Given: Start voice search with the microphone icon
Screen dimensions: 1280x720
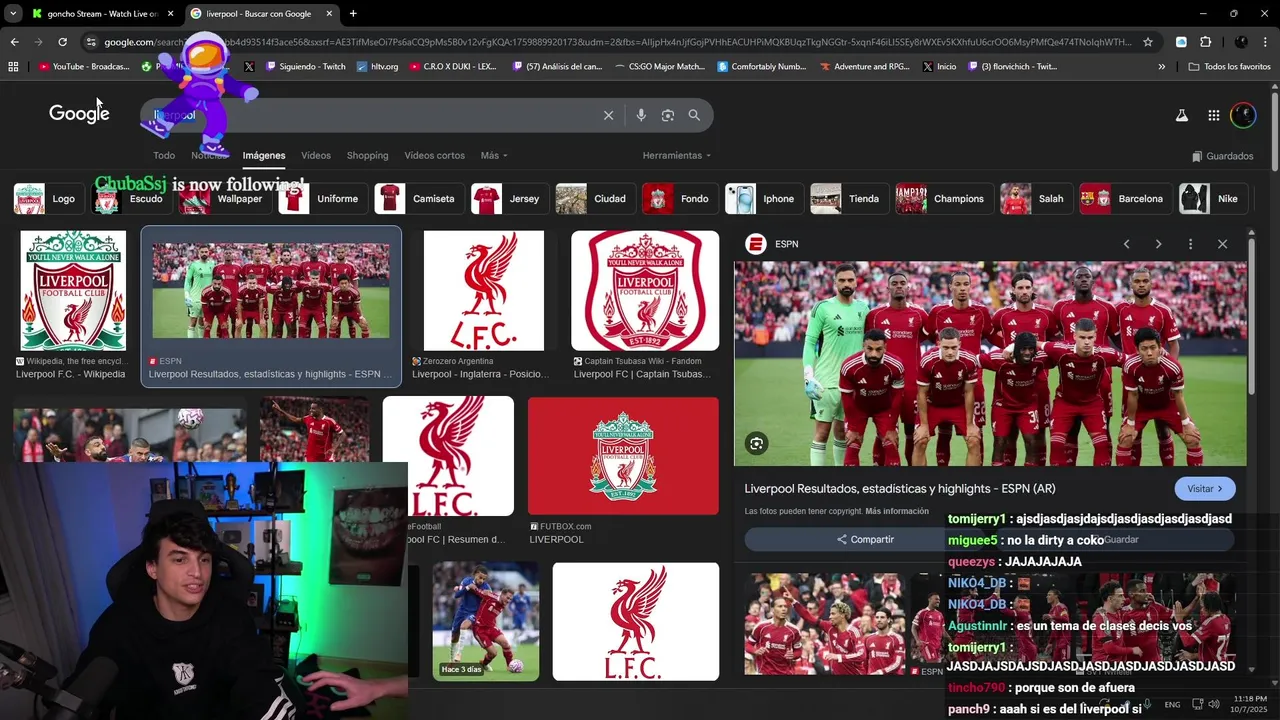Looking at the screenshot, I should 641,115.
